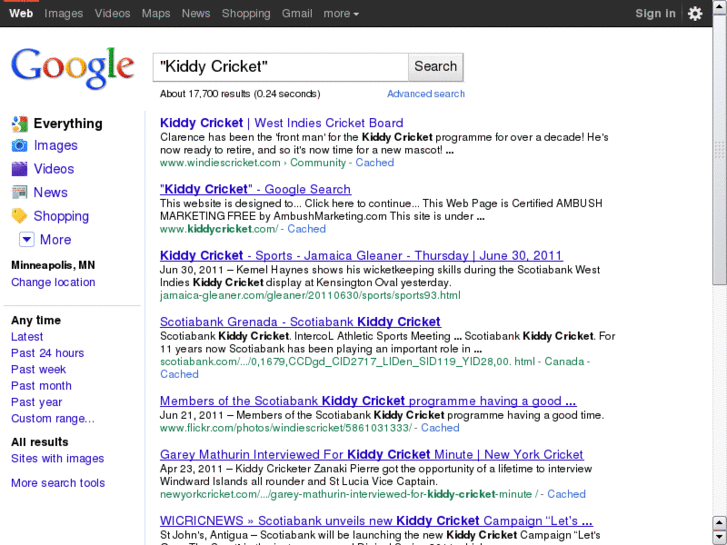Viewport: 727px width, 545px height.
Task: Open Jamaica Gleaner Kiddy Cricket result
Action: [361, 256]
